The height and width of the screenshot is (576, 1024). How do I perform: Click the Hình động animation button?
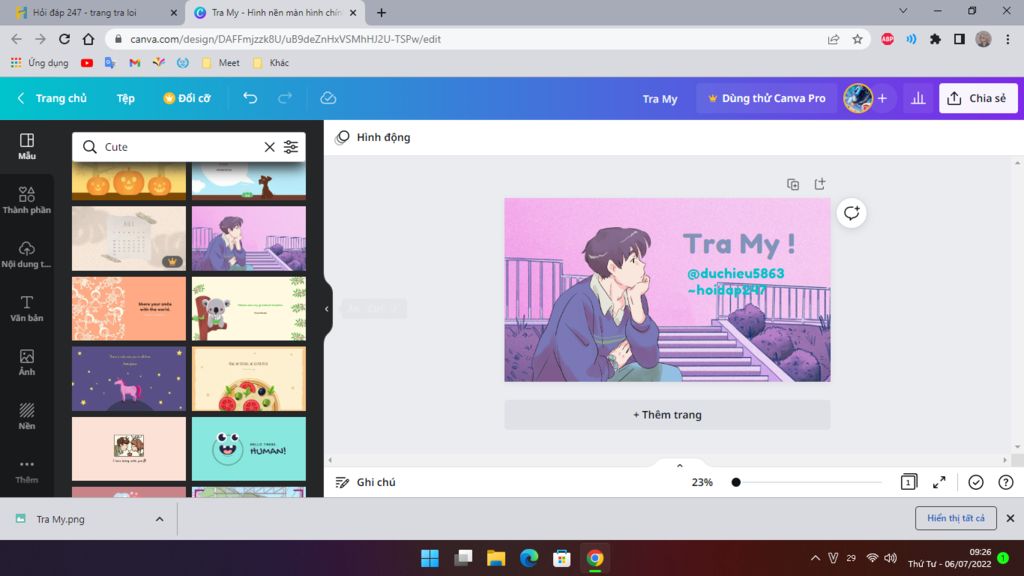[373, 137]
